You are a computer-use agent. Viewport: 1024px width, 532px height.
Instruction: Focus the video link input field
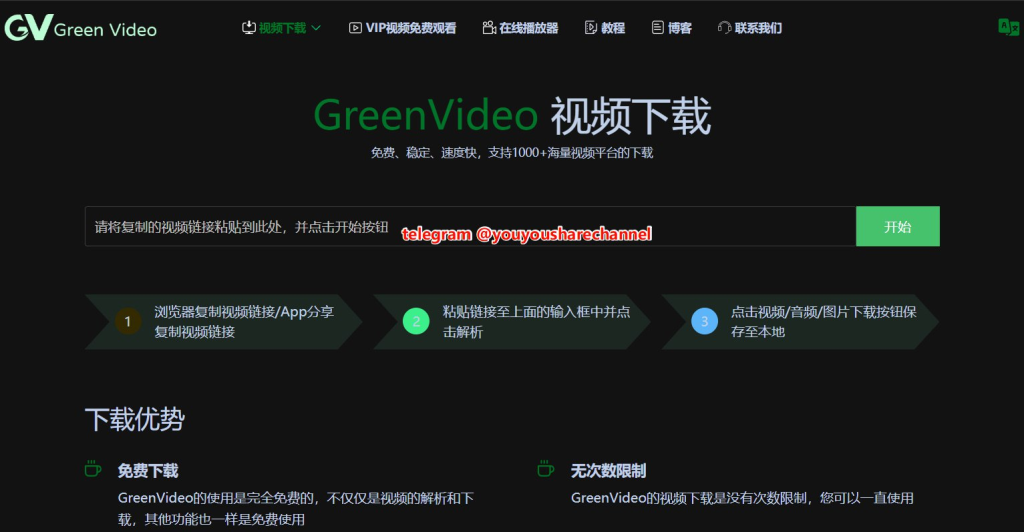click(x=470, y=227)
